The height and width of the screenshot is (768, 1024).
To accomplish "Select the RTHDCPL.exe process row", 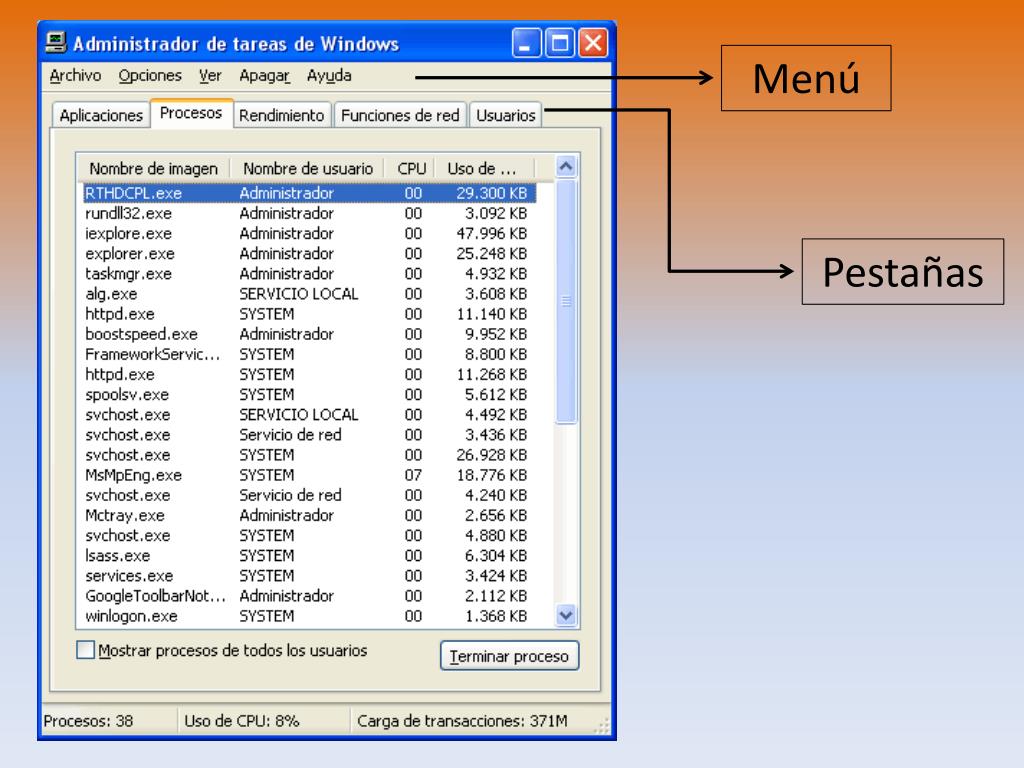I will tap(310, 193).
